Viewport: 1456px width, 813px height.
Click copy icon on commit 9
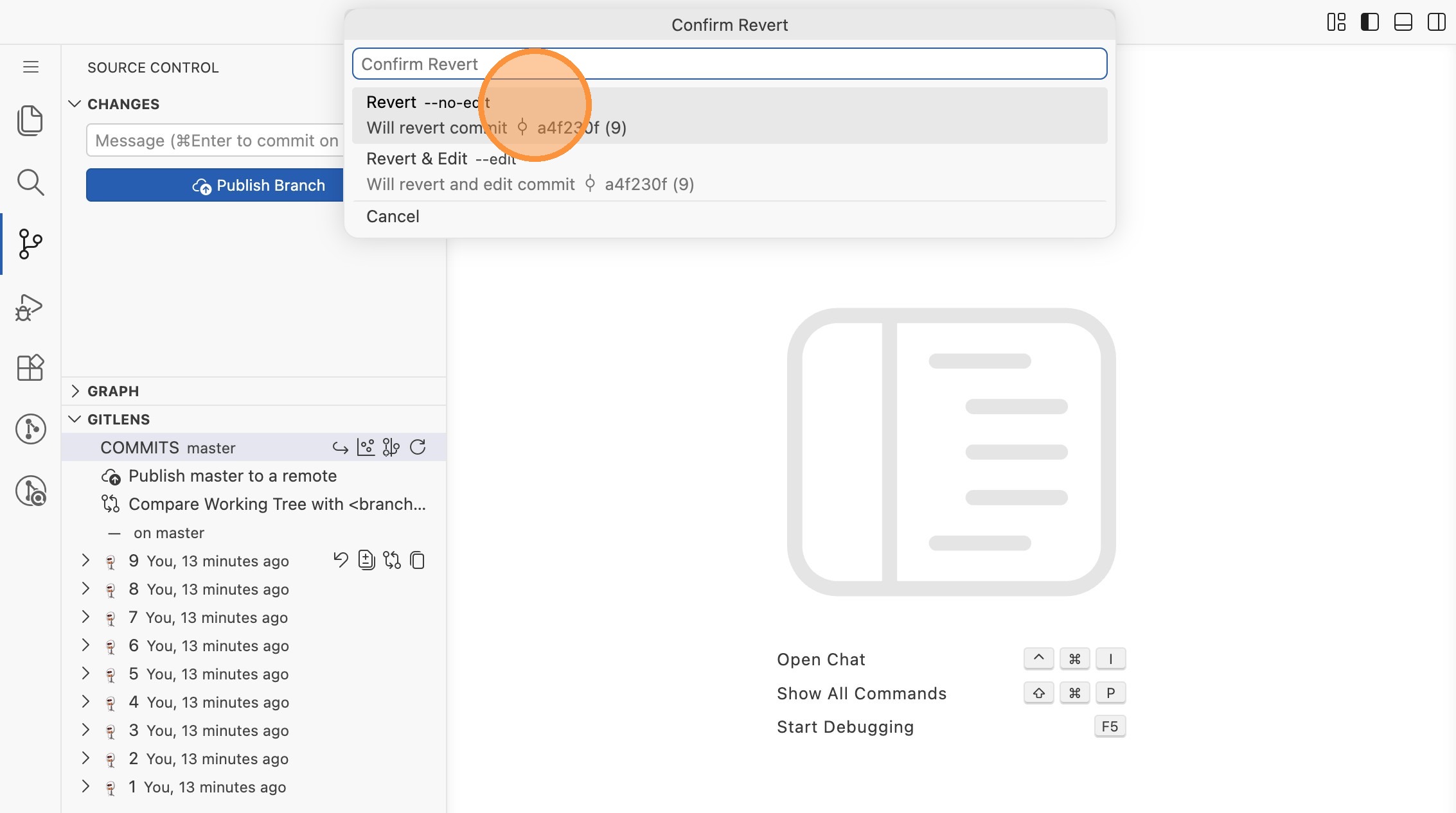coord(418,561)
